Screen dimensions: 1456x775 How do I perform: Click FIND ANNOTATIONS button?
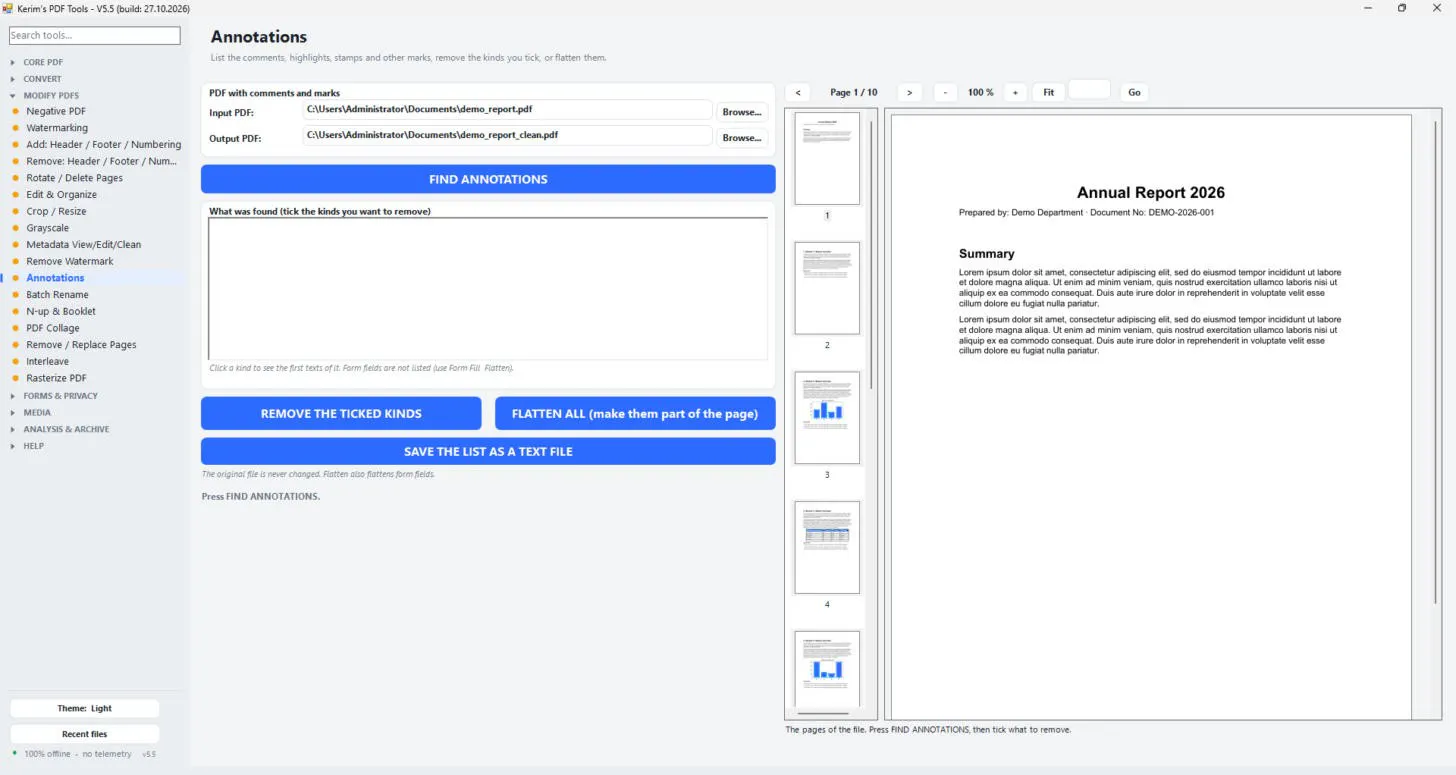488,179
